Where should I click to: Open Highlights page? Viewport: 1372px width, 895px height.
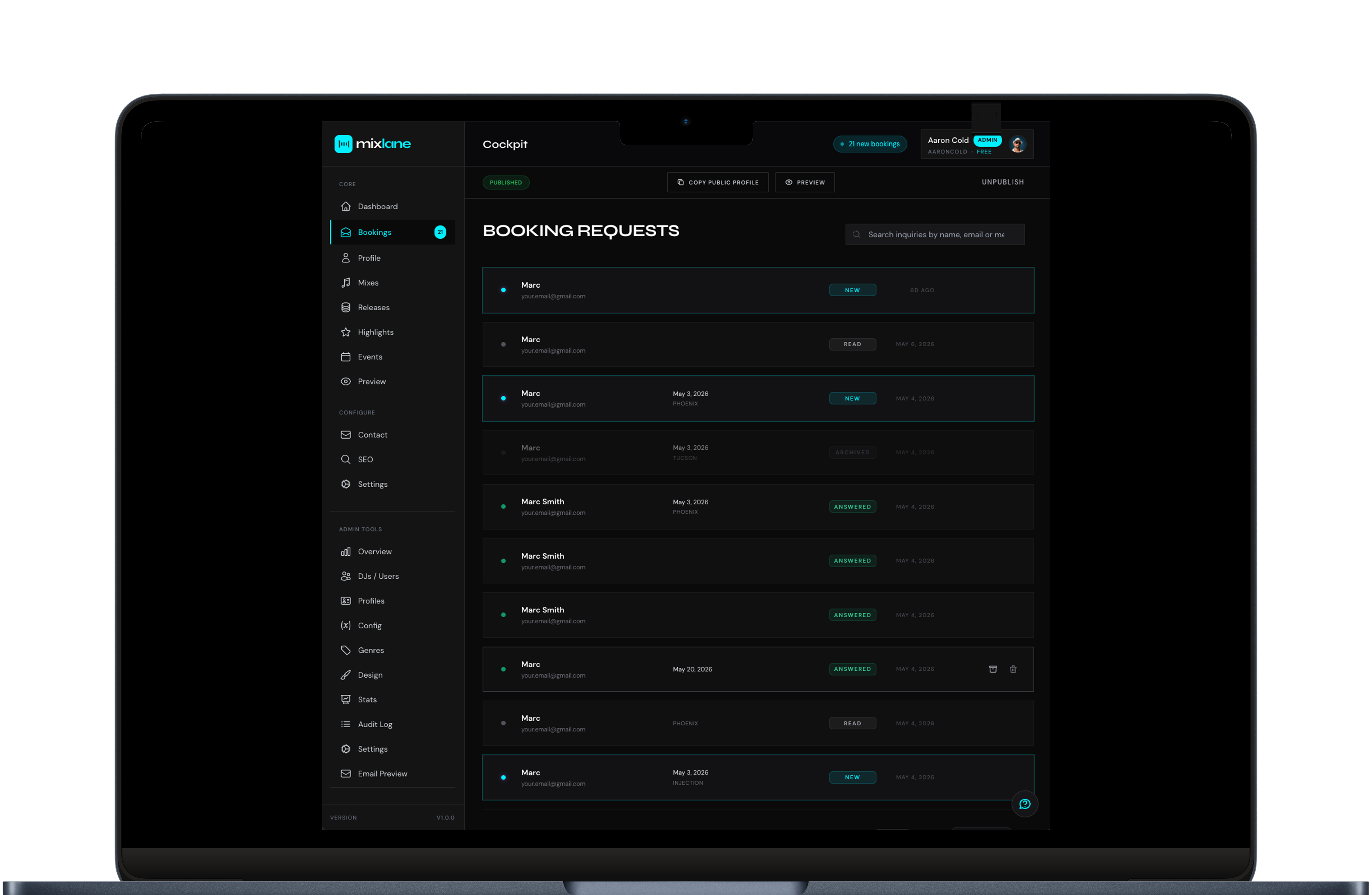tap(392, 332)
